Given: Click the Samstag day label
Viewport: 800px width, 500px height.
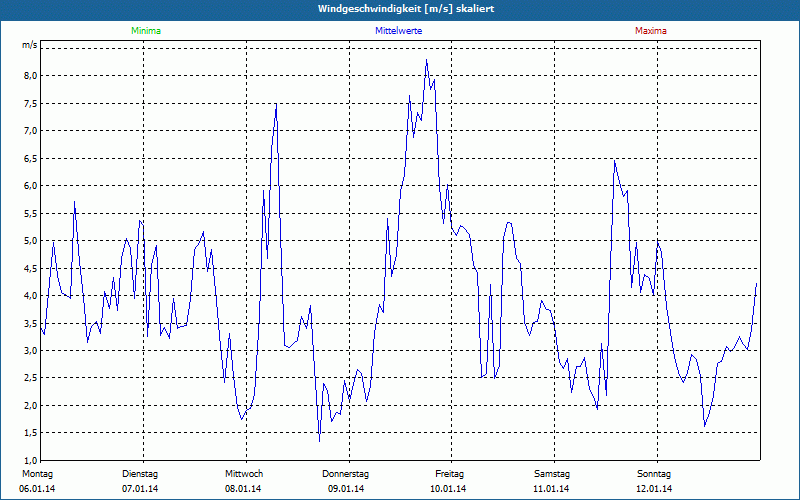Looking at the screenshot, I should 552,474.
